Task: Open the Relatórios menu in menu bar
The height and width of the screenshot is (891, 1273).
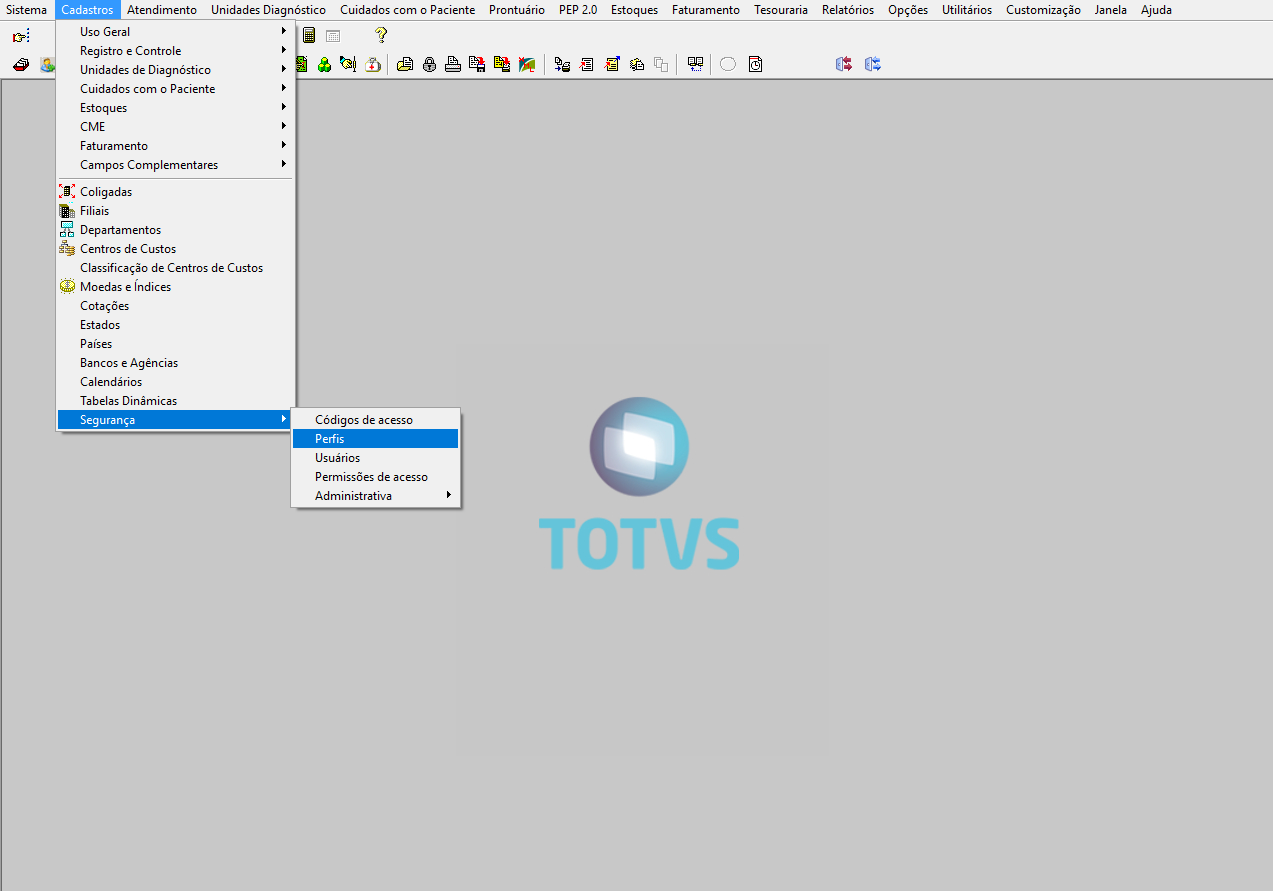Action: (x=848, y=10)
